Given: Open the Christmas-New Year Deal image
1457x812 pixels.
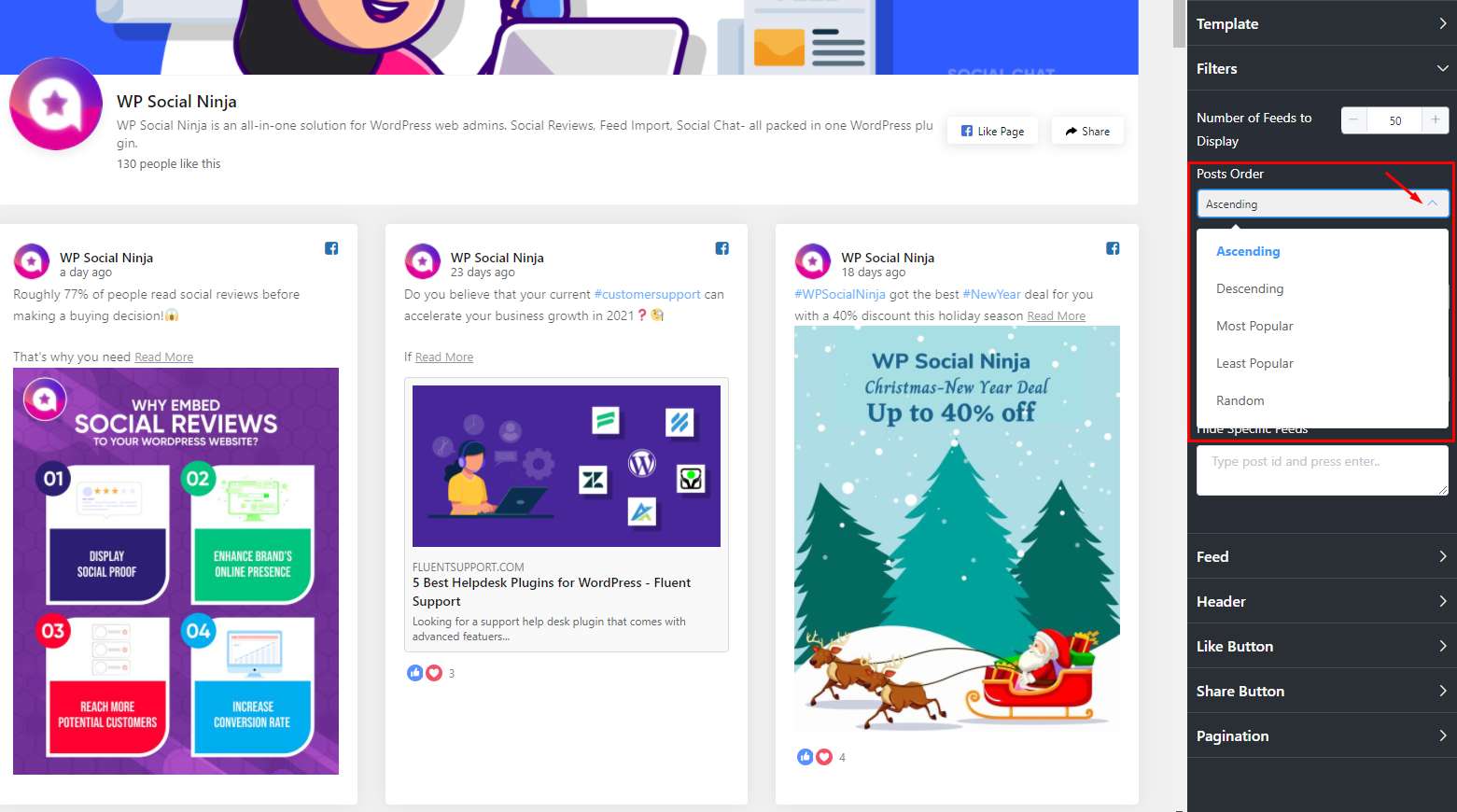Looking at the screenshot, I should [957, 530].
